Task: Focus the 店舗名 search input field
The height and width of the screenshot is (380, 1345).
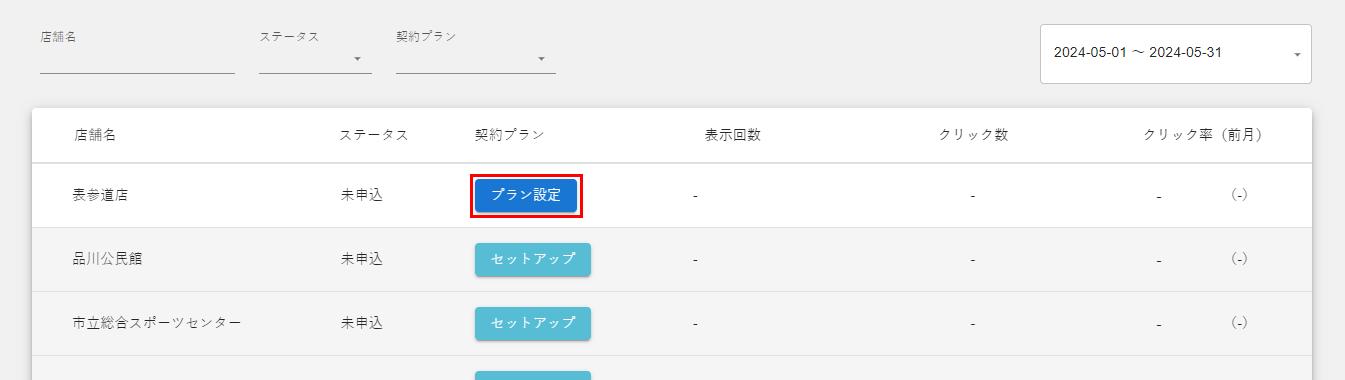Action: [x=137, y=58]
